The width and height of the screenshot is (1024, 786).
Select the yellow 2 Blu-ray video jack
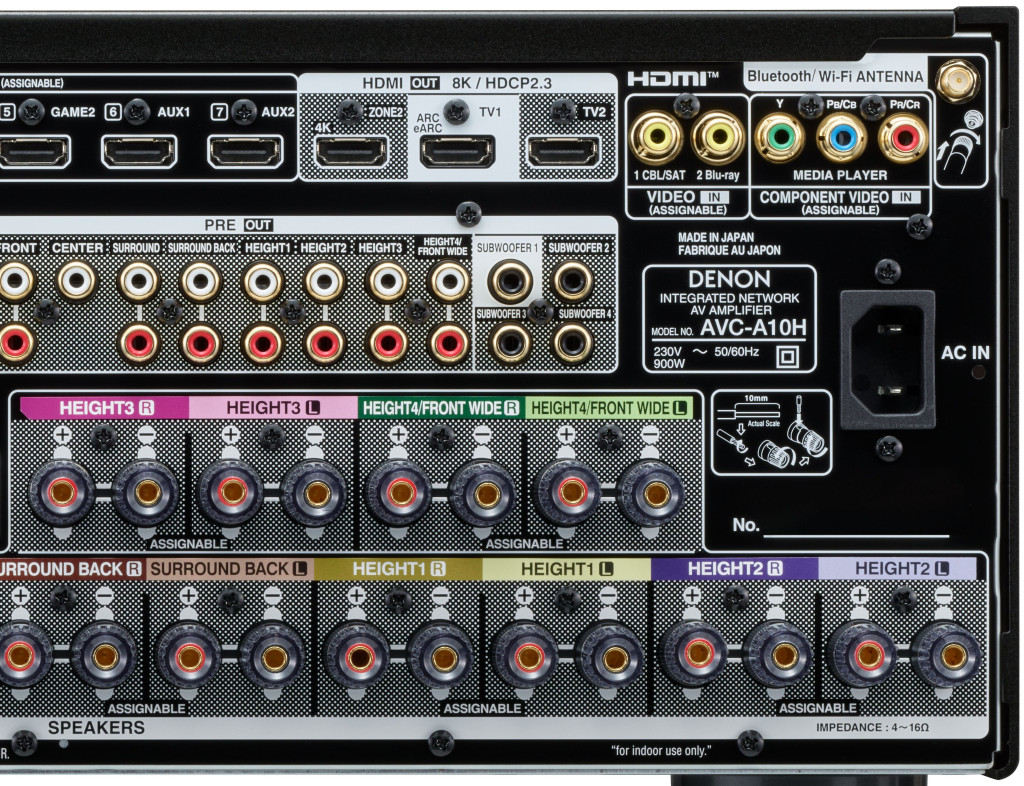click(x=717, y=137)
